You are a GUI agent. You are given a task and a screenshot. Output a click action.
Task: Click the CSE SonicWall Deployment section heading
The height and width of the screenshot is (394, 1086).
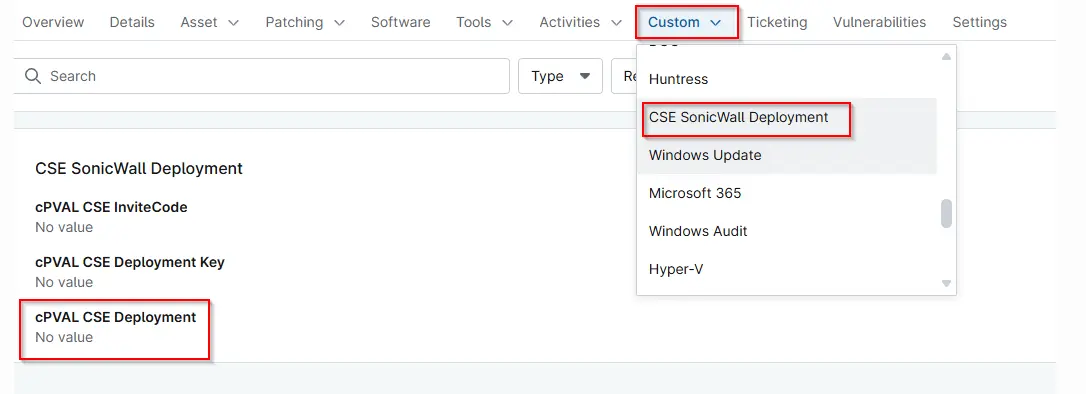[139, 168]
